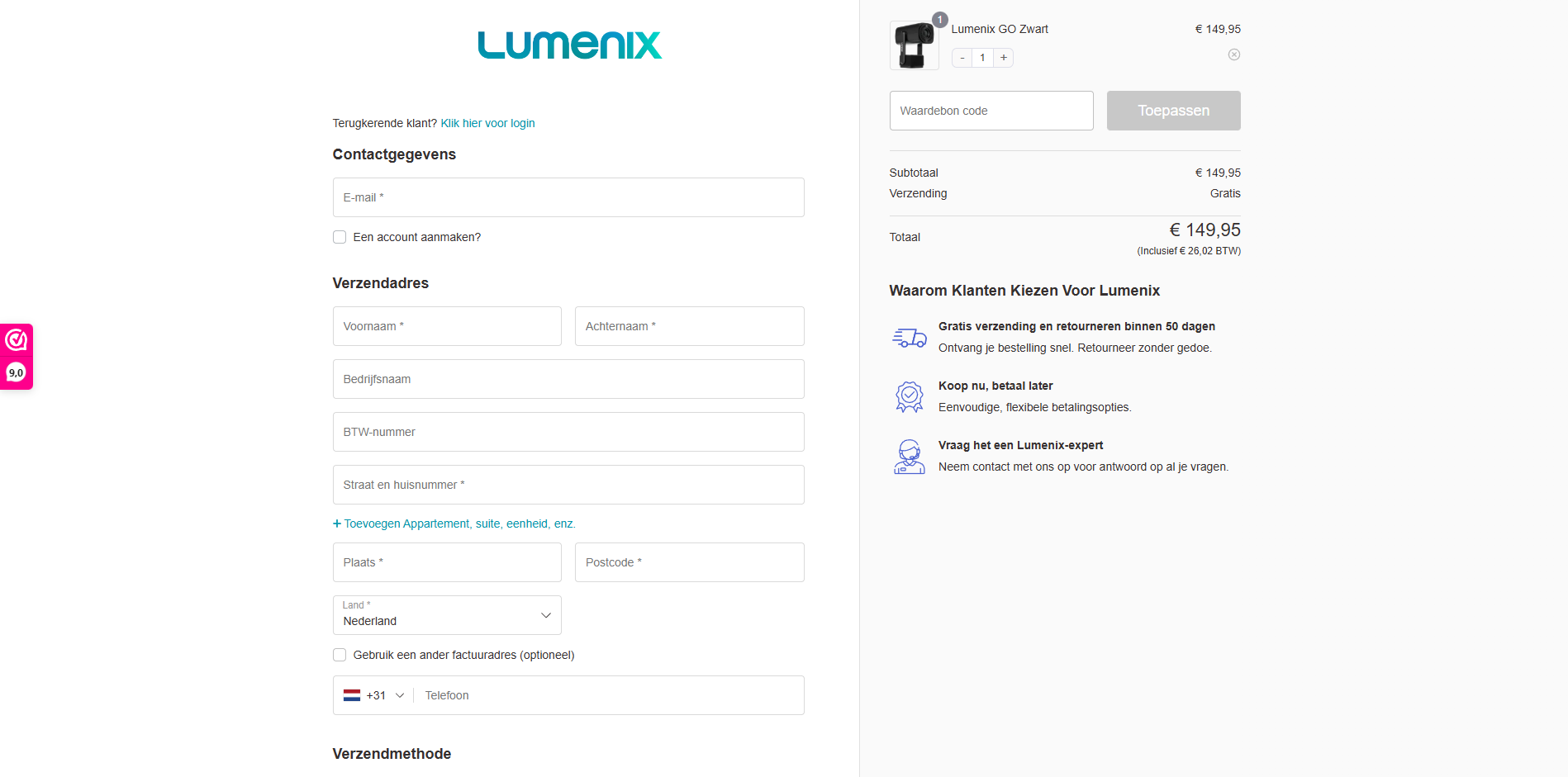
Task: Open login via 'Klik hier voor login'
Action: click(x=487, y=122)
